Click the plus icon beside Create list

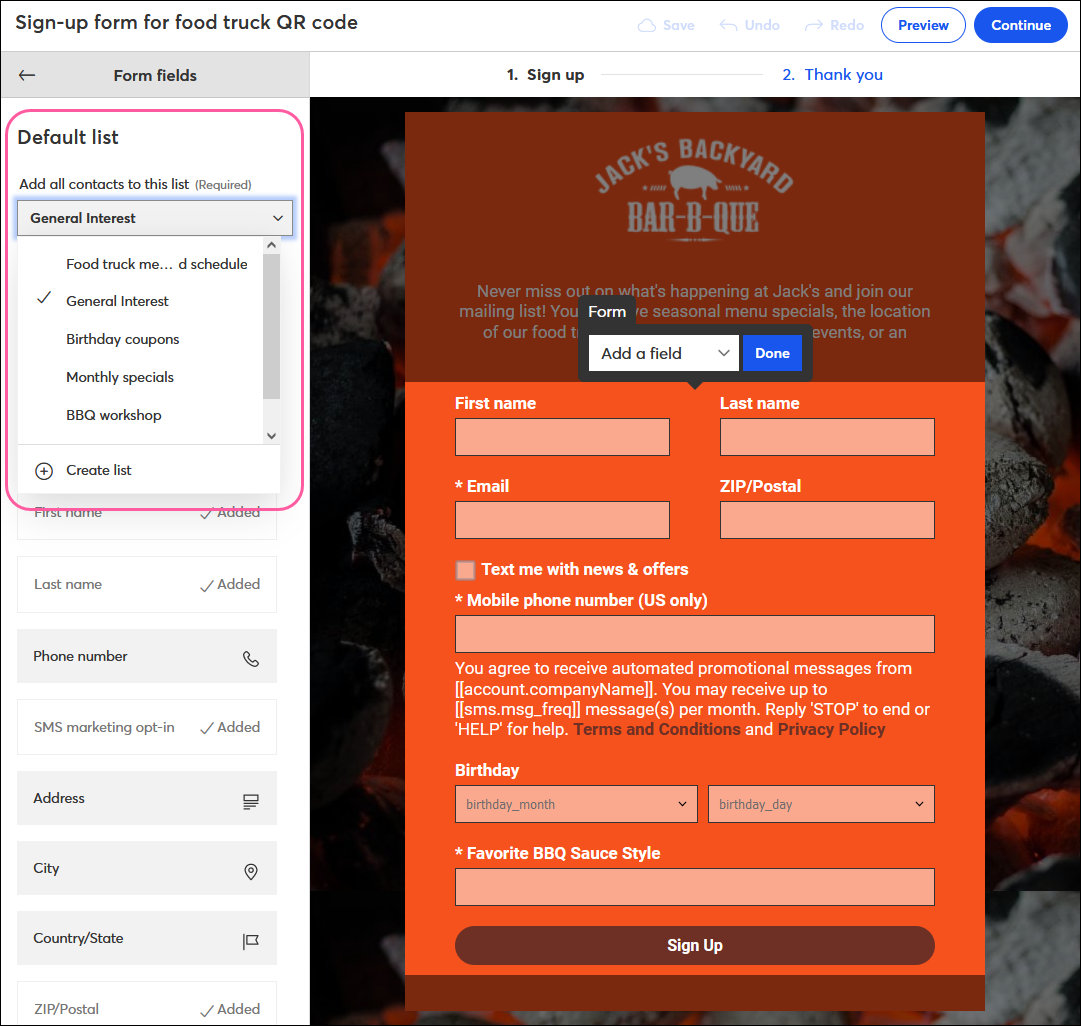click(x=44, y=471)
